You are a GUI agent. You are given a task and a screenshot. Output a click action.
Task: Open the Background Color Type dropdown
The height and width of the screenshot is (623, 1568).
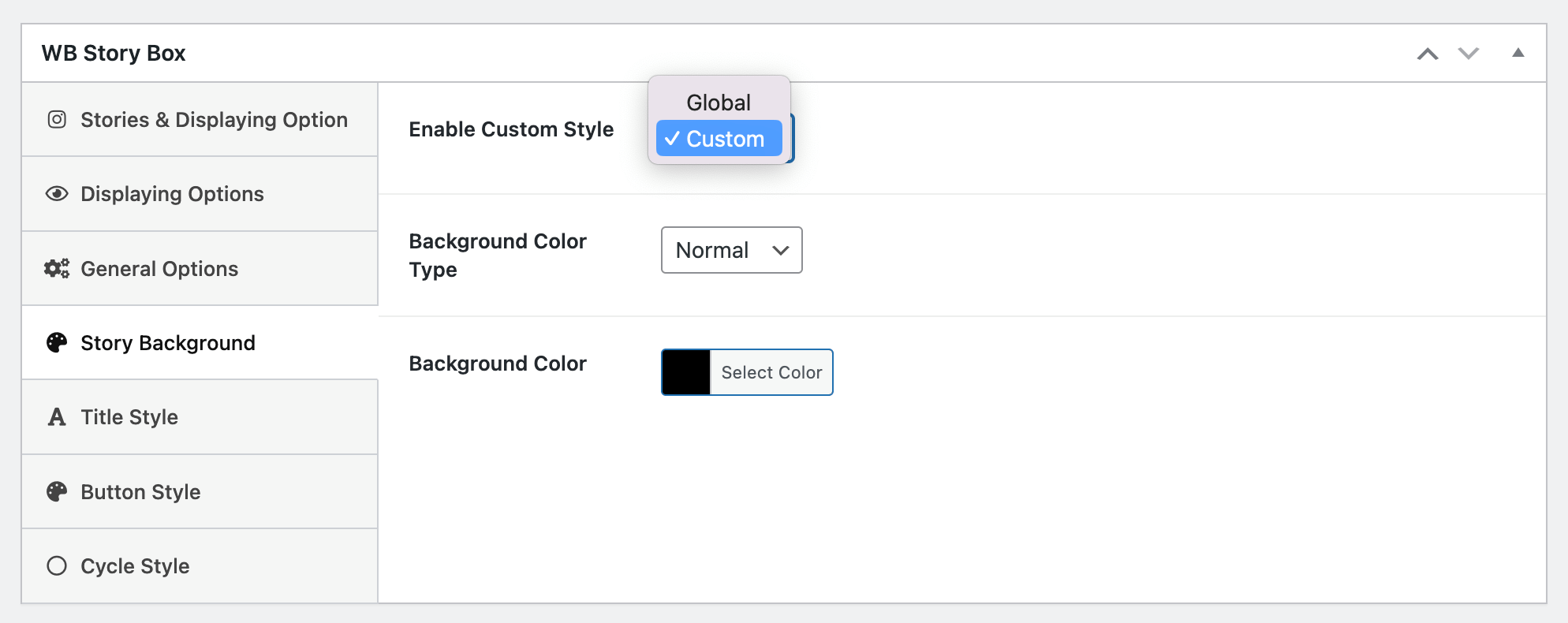point(731,251)
